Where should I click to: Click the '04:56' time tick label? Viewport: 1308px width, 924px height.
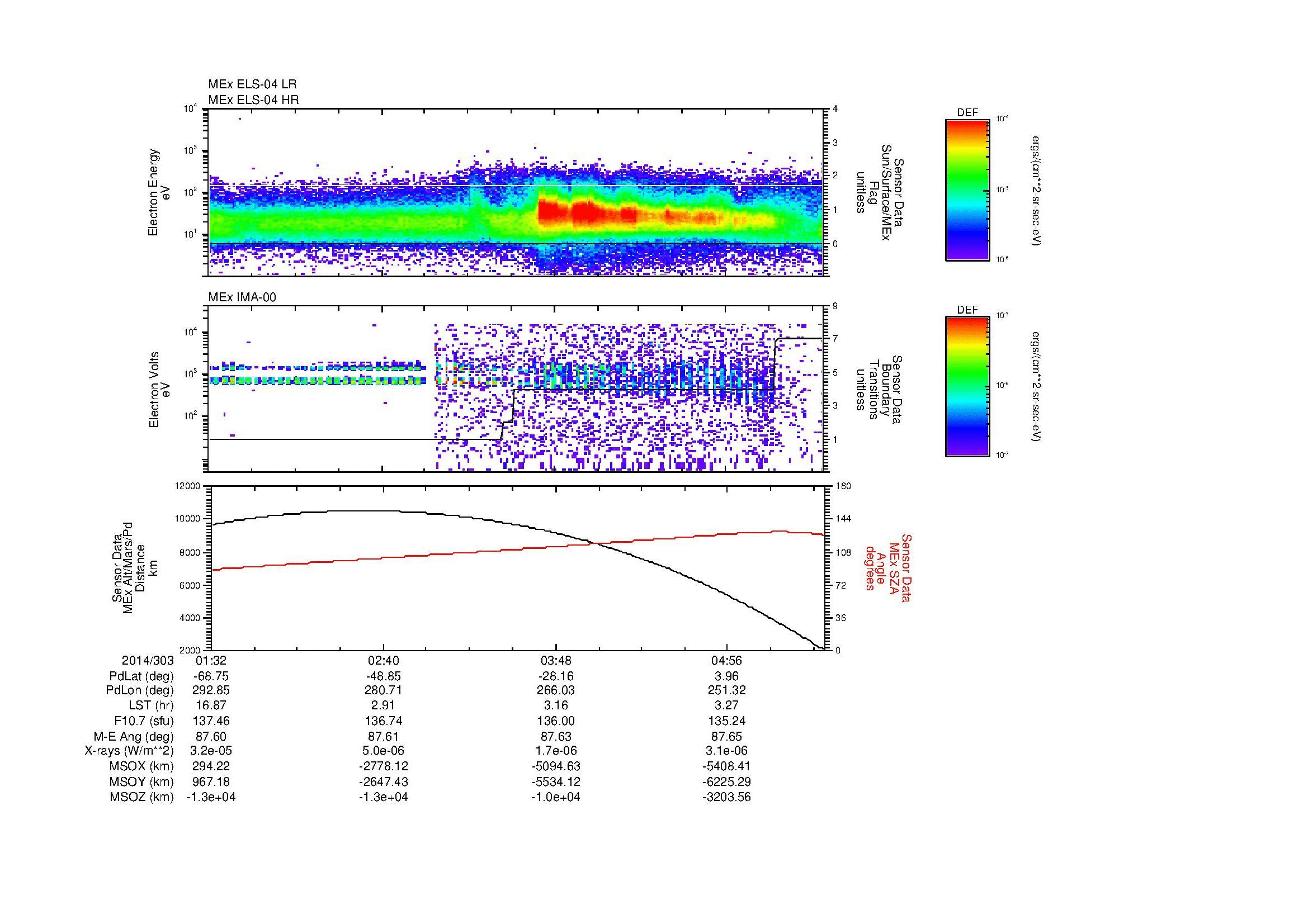click(727, 660)
